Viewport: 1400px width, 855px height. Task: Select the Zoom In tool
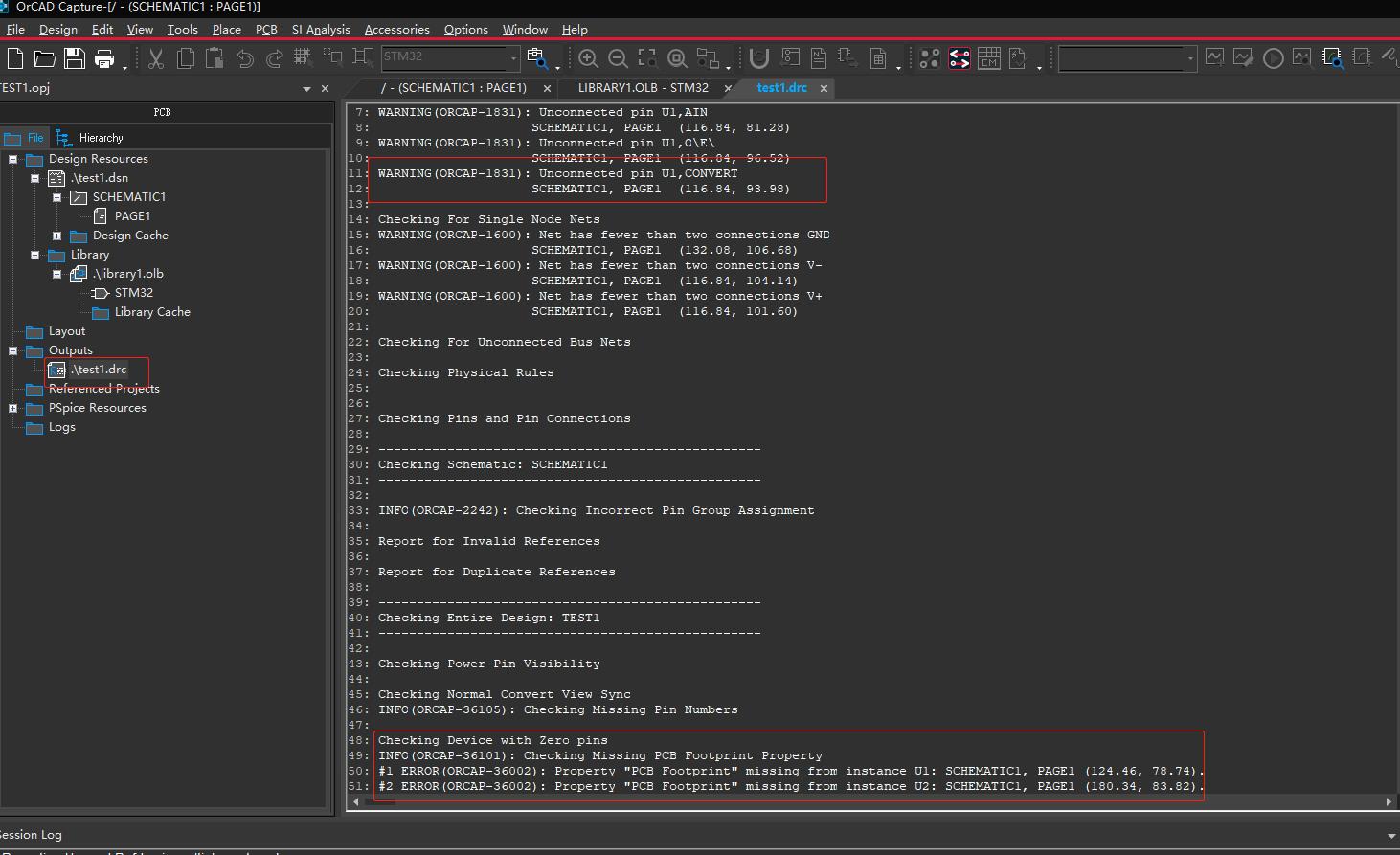point(588,57)
